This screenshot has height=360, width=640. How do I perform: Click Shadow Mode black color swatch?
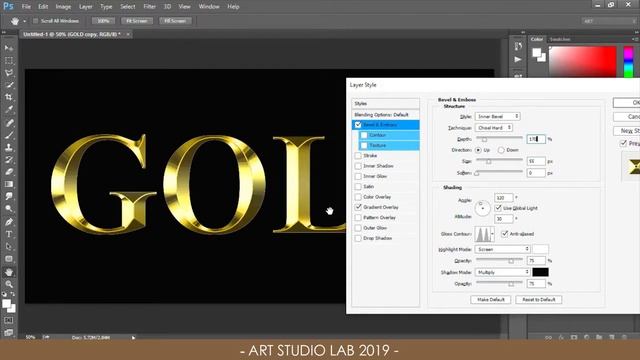pos(540,272)
